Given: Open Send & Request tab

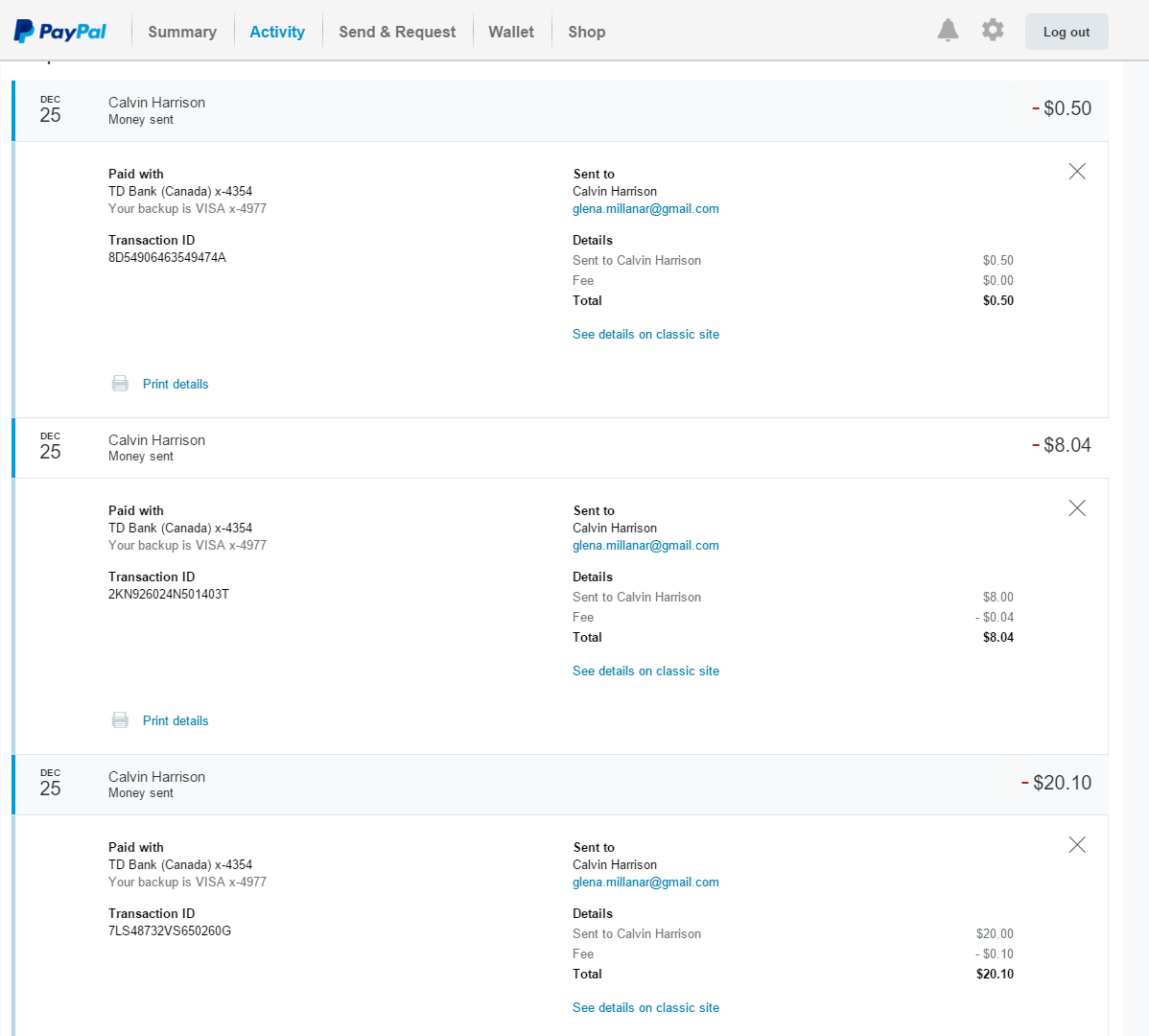Looking at the screenshot, I should (x=397, y=33).
